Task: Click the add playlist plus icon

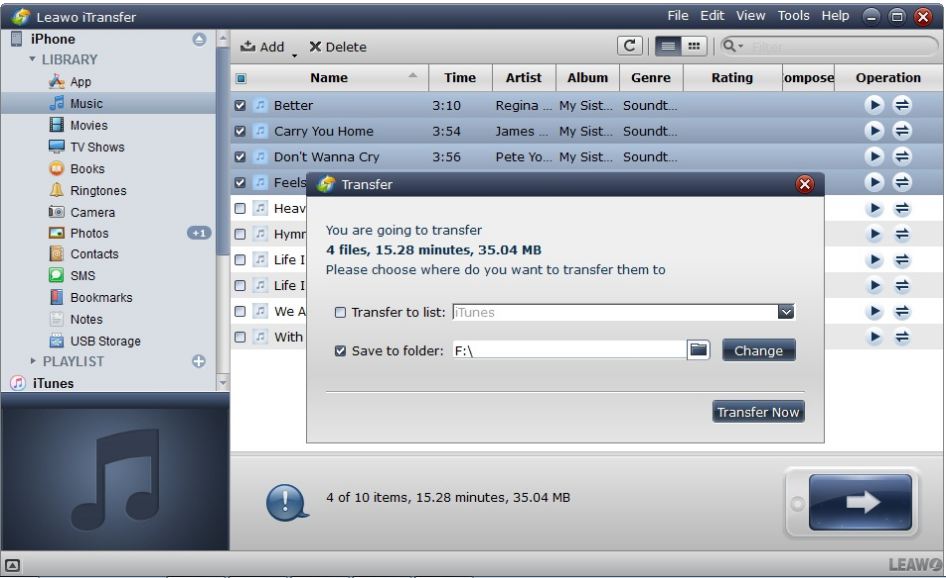Action: (198, 361)
